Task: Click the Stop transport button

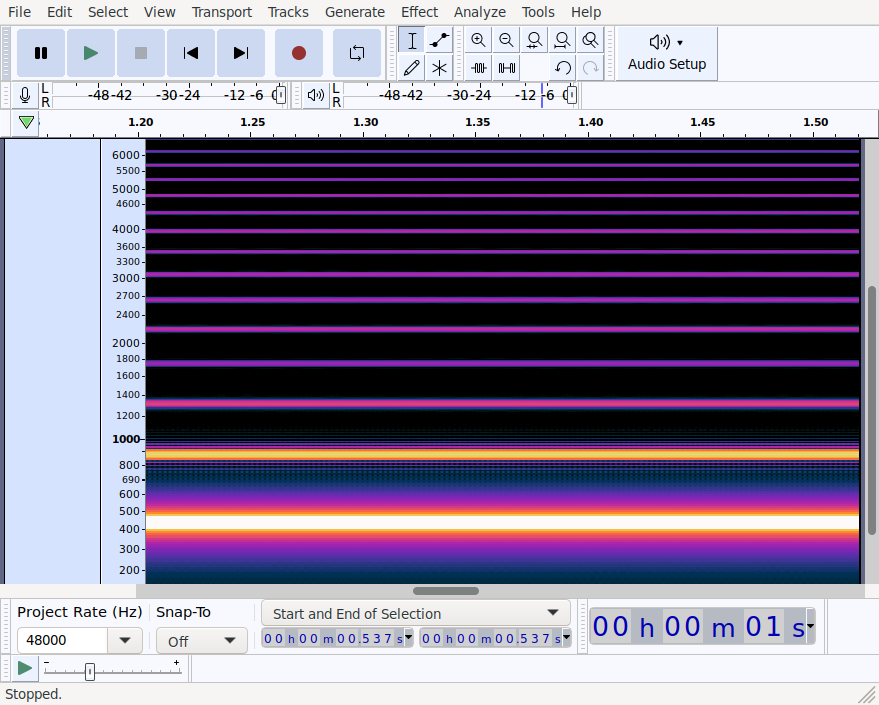Action: click(x=141, y=53)
